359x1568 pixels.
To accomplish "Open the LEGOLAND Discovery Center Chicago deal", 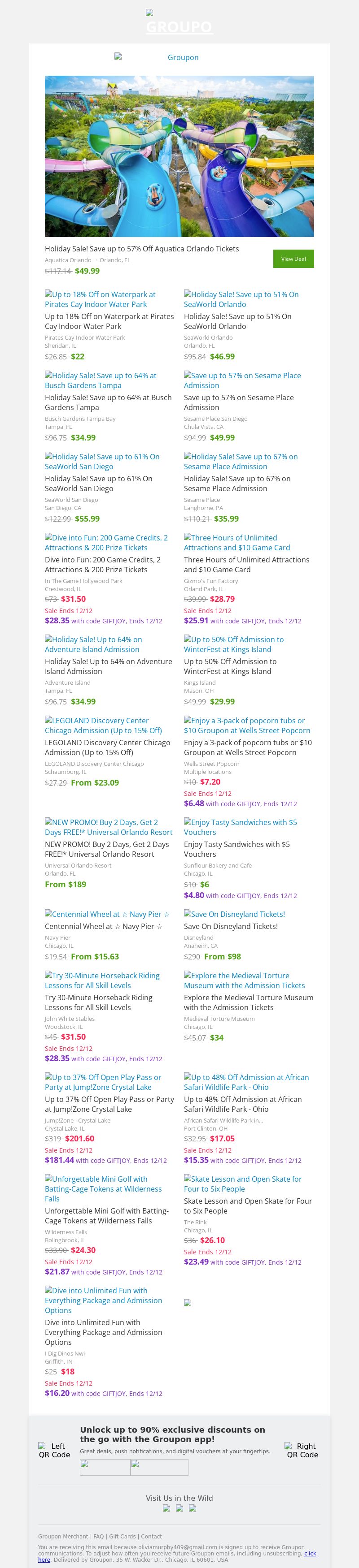I will tap(103, 725).
